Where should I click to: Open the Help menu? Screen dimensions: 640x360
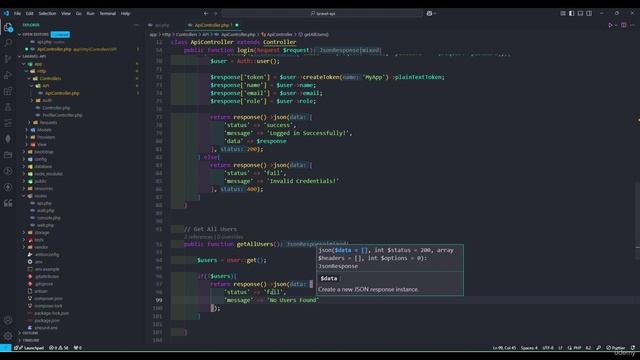click(125, 13)
